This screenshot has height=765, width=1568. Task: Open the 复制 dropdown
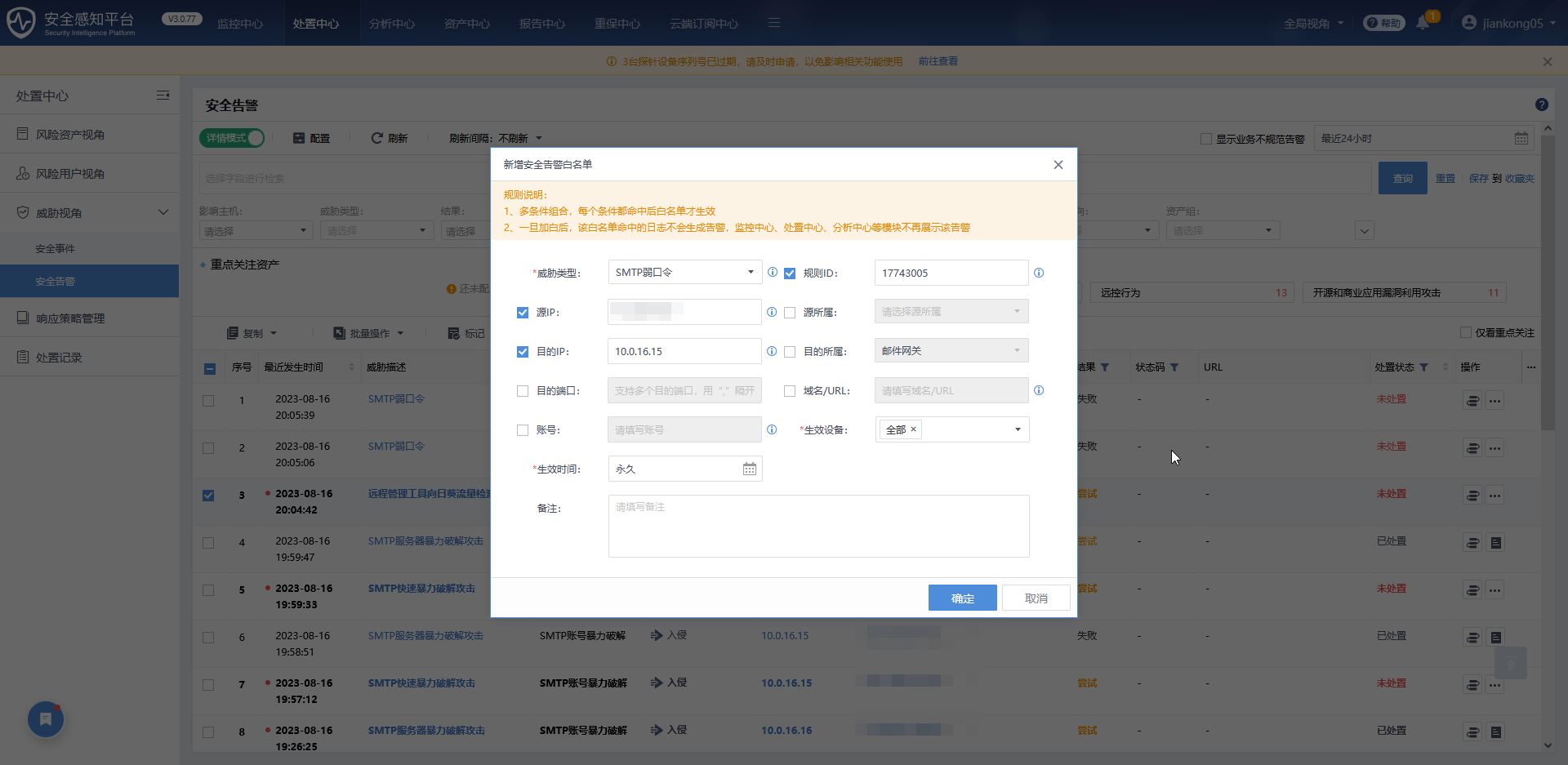point(252,333)
